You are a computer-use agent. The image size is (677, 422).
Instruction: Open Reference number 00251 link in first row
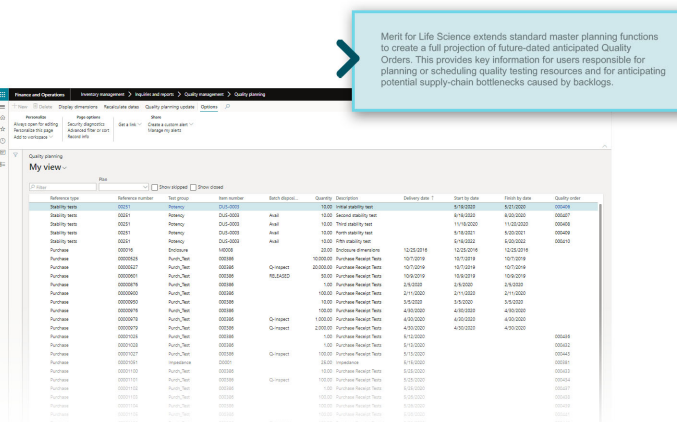click(124, 207)
